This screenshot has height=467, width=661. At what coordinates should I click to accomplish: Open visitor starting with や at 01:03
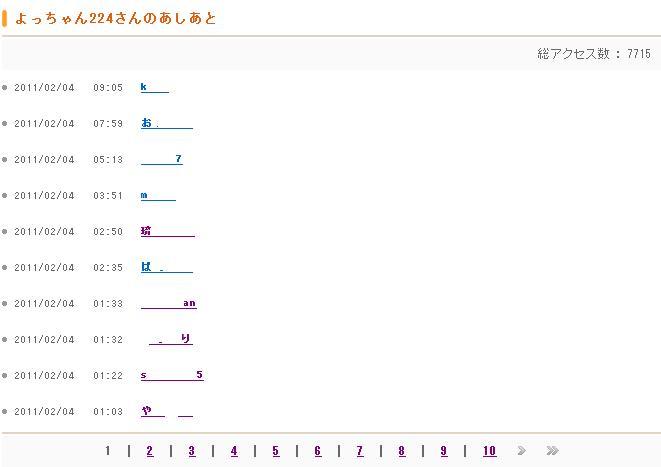click(167, 412)
